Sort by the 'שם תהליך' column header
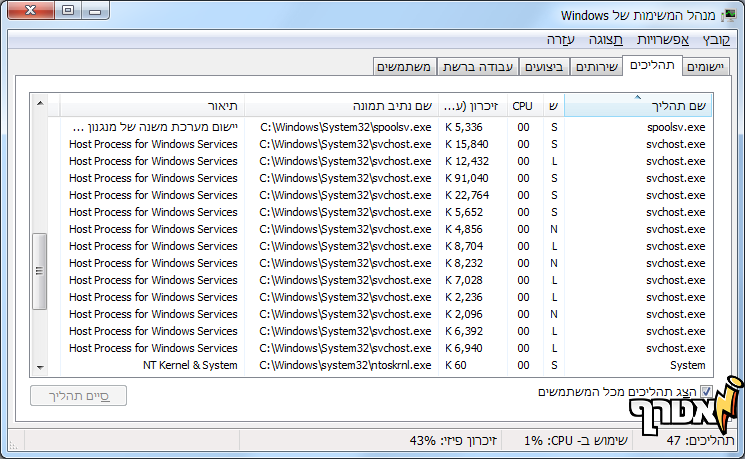 coord(638,106)
